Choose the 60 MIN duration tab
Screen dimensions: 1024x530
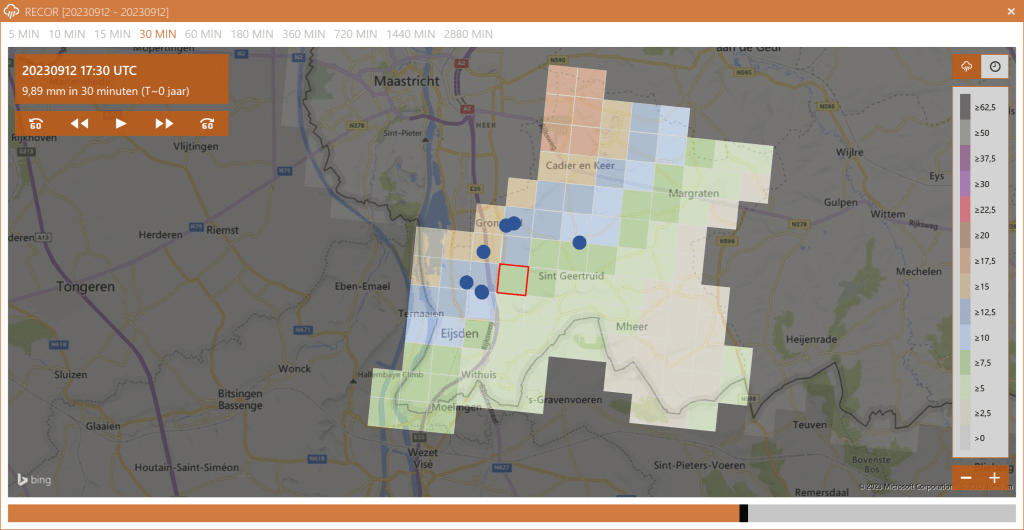(203, 33)
